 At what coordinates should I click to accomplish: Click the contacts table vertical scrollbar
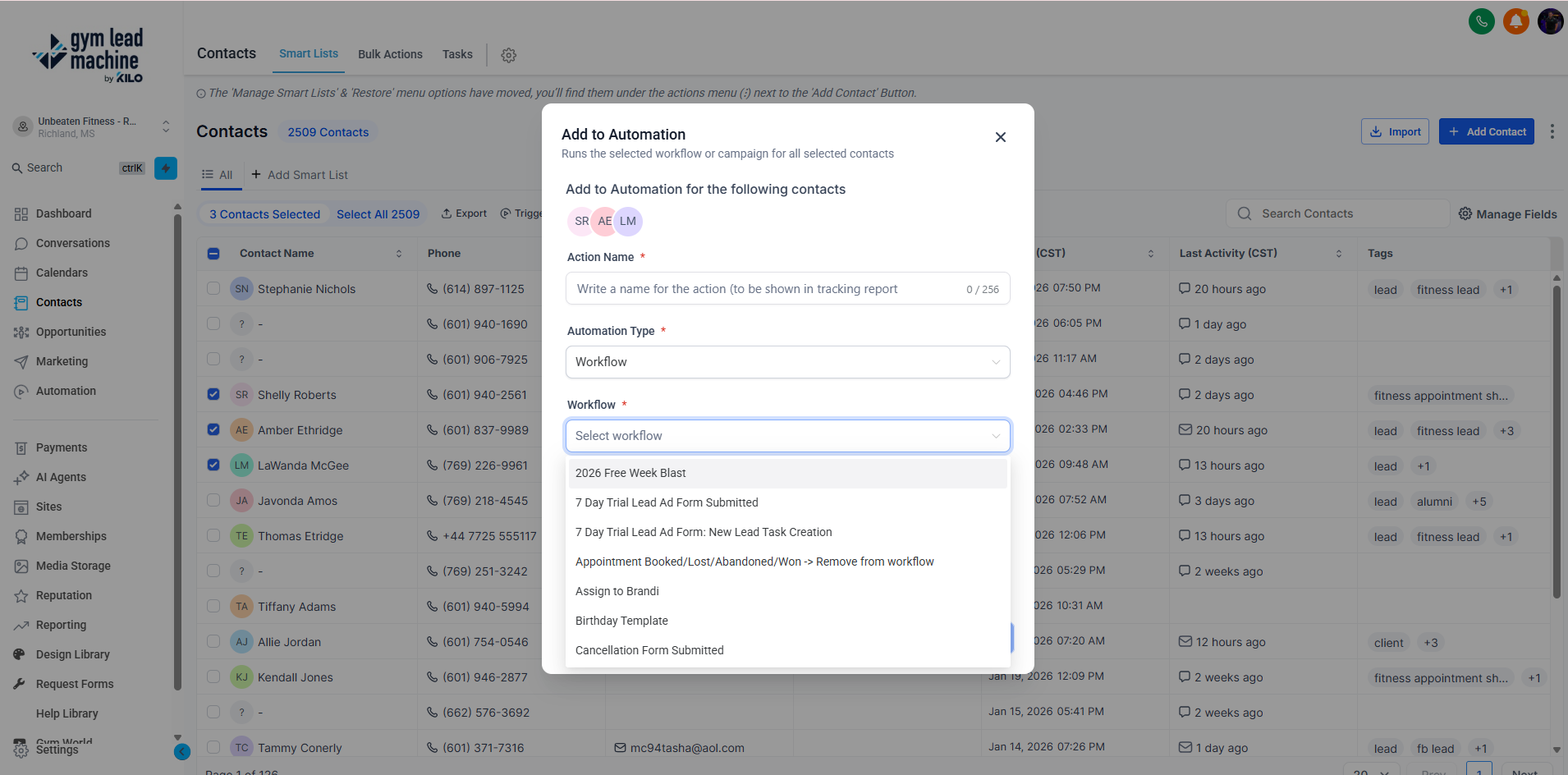click(1557, 443)
